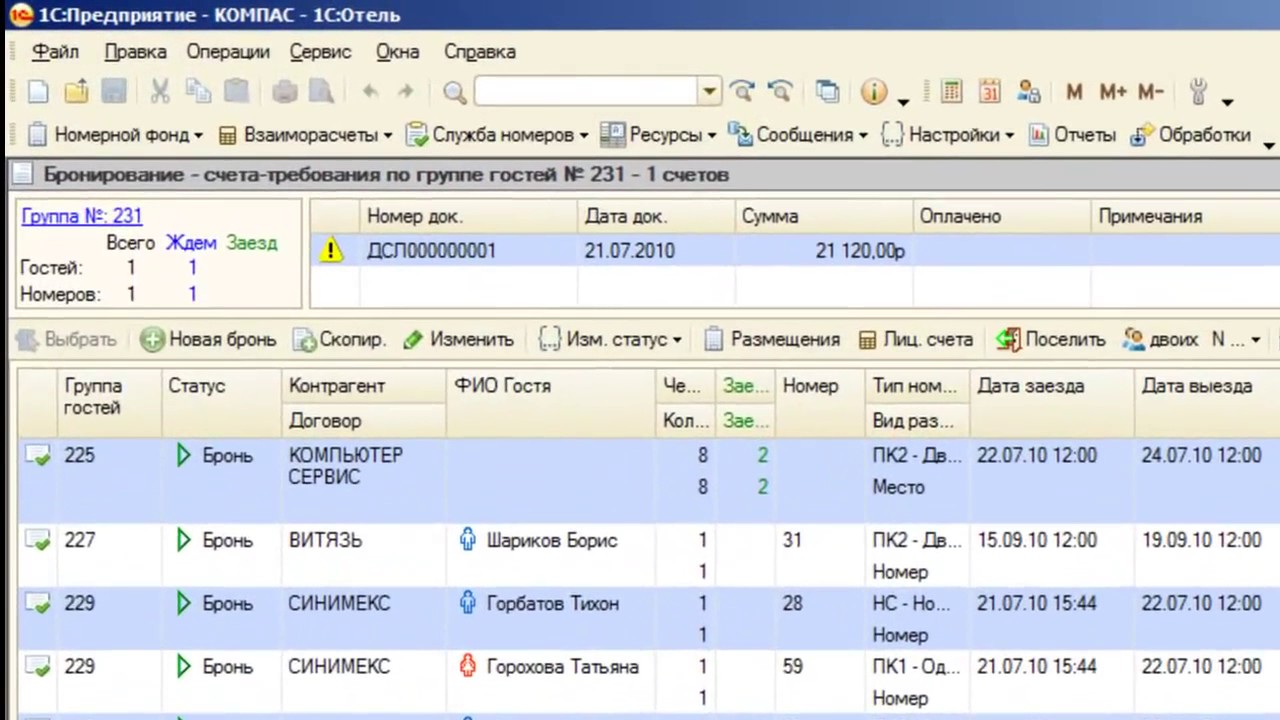Open the Обработки toolbar item

1190,135
